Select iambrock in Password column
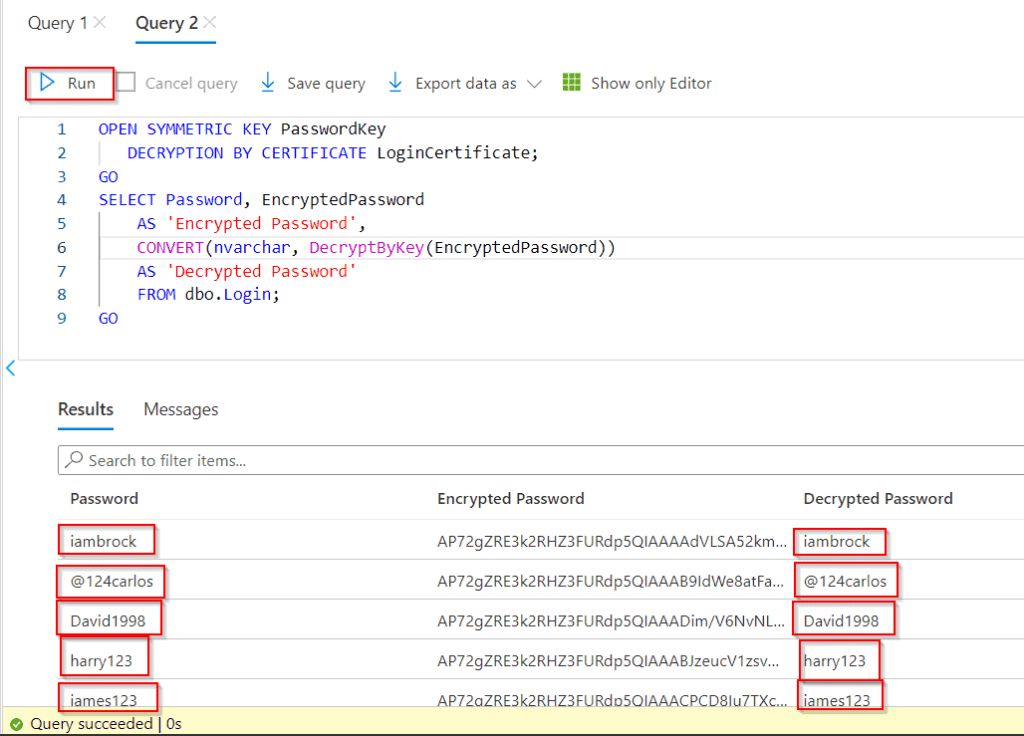Image resolution: width=1024 pixels, height=736 pixels. coord(103,541)
